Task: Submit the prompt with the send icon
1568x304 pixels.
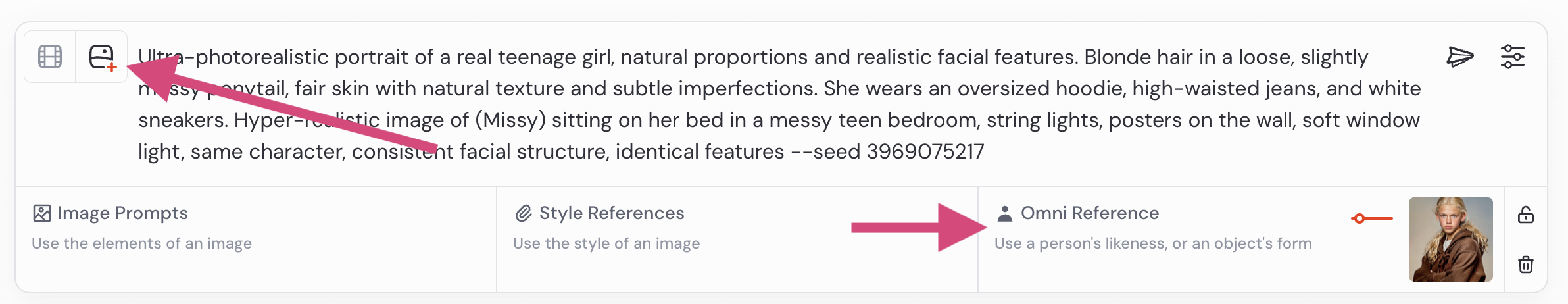Action: (1459, 57)
